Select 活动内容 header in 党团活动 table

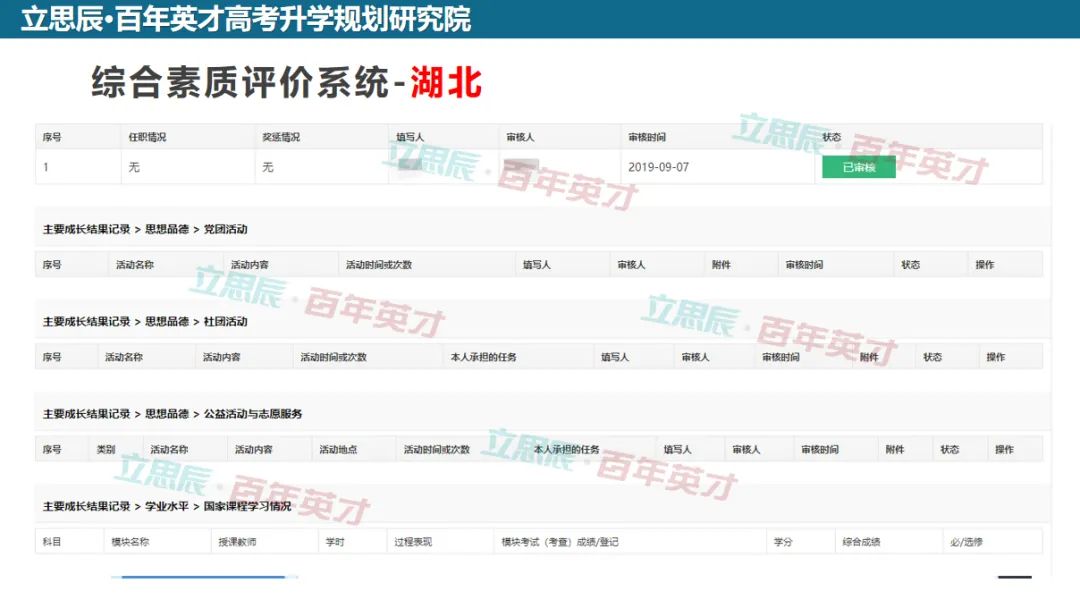(x=249, y=265)
